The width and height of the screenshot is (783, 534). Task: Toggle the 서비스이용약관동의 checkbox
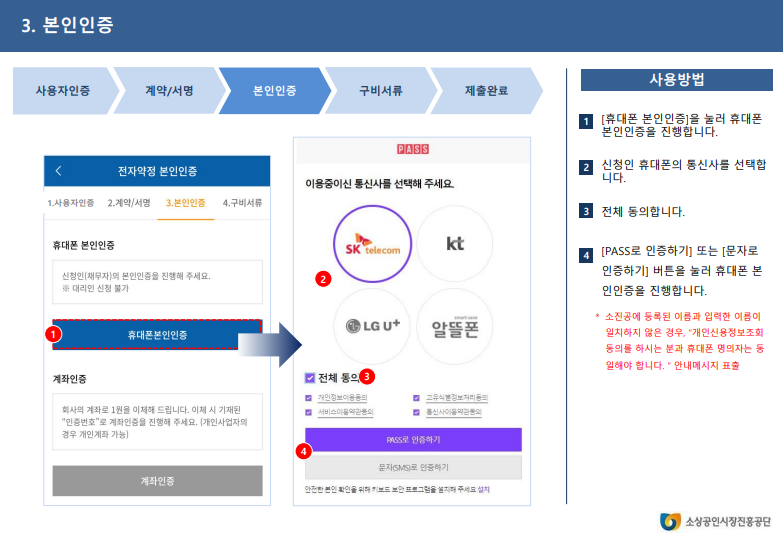309,412
